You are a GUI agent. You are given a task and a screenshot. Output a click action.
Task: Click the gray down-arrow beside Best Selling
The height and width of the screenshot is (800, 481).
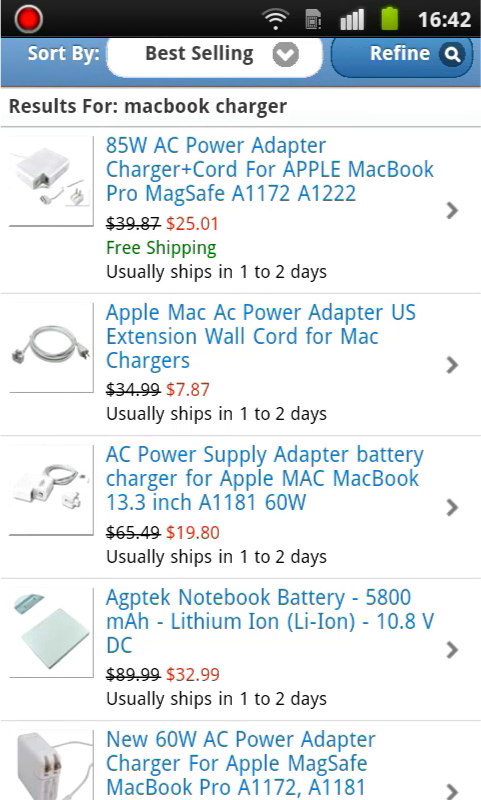285,55
